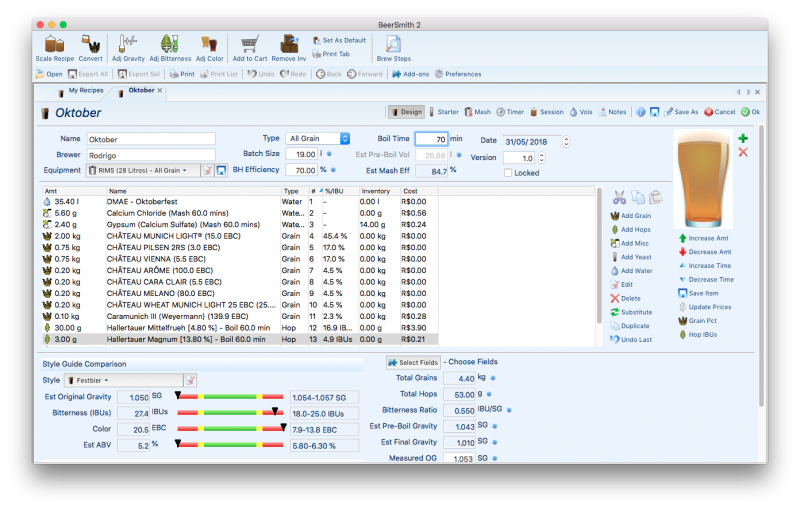Click Print Tab toolbar item
This screenshot has width=800, height=510.
point(331,54)
